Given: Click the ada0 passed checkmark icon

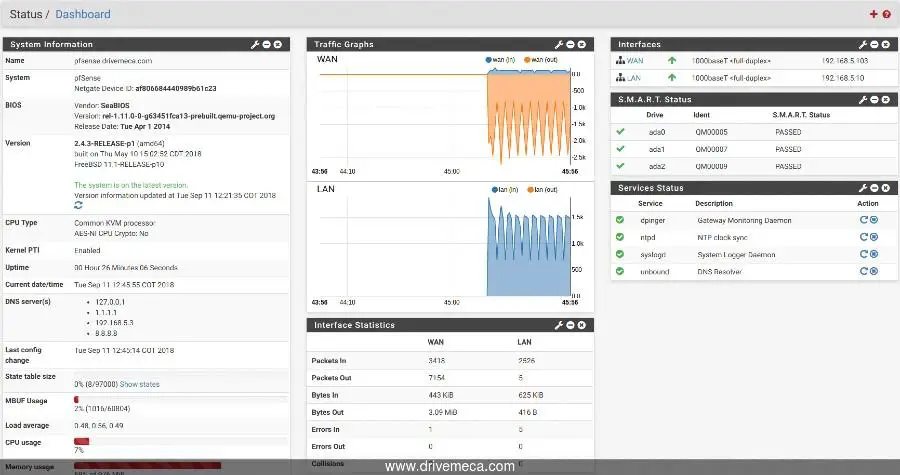Looking at the screenshot, I should click(x=620, y=131).
